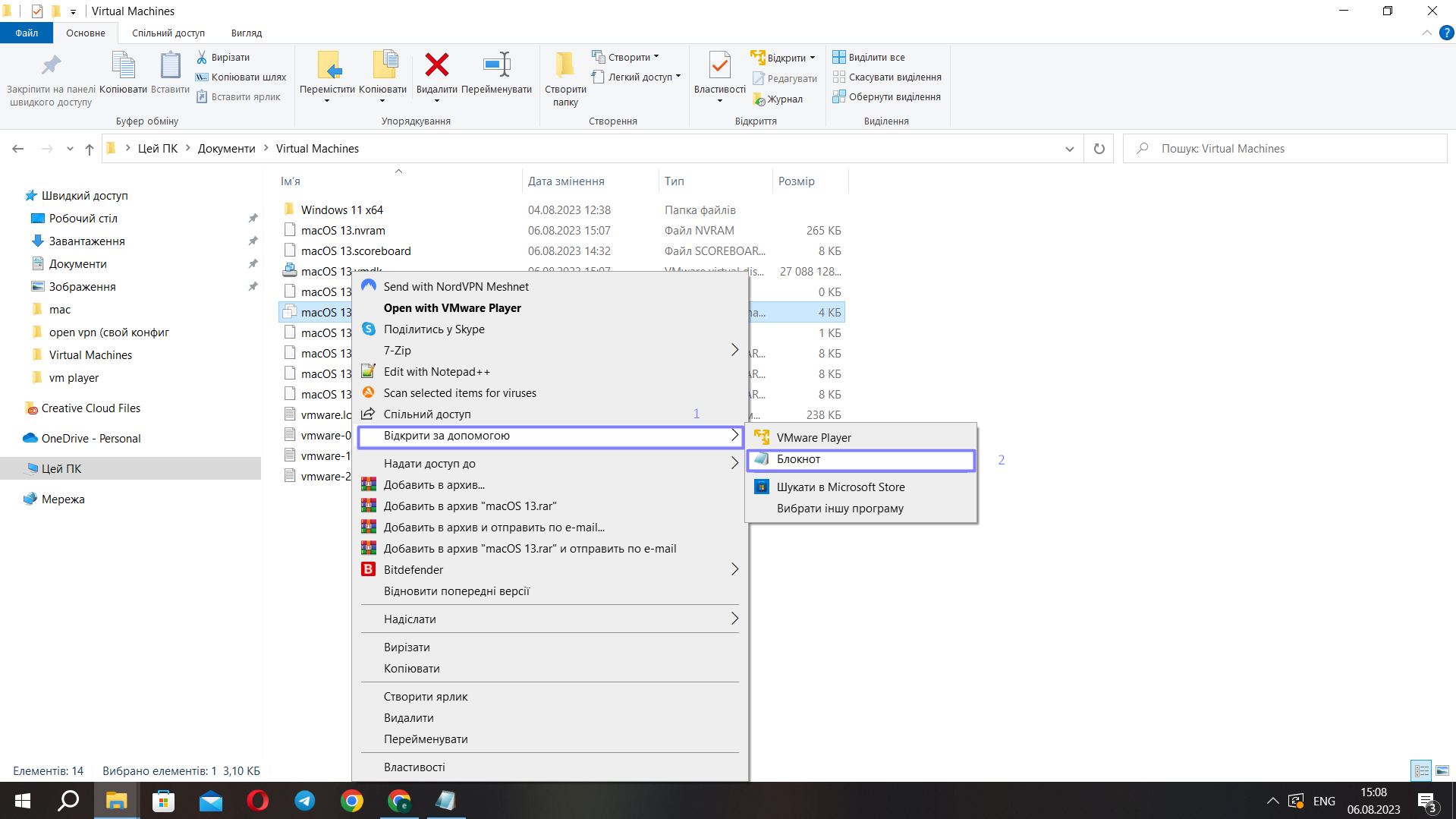Select the macOS 13.nvram file

click(343, 230)
